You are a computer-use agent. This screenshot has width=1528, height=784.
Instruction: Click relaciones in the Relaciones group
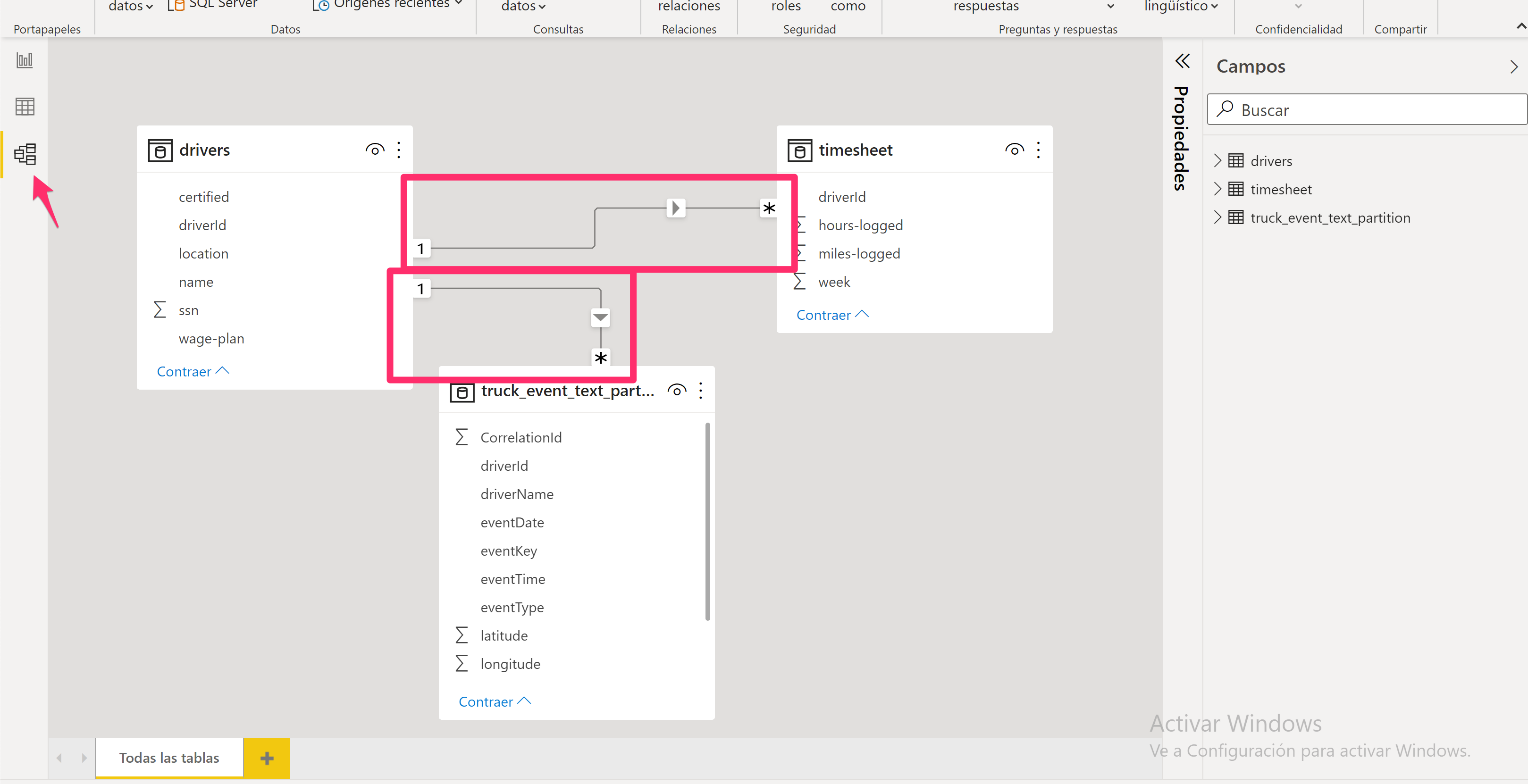688,6
